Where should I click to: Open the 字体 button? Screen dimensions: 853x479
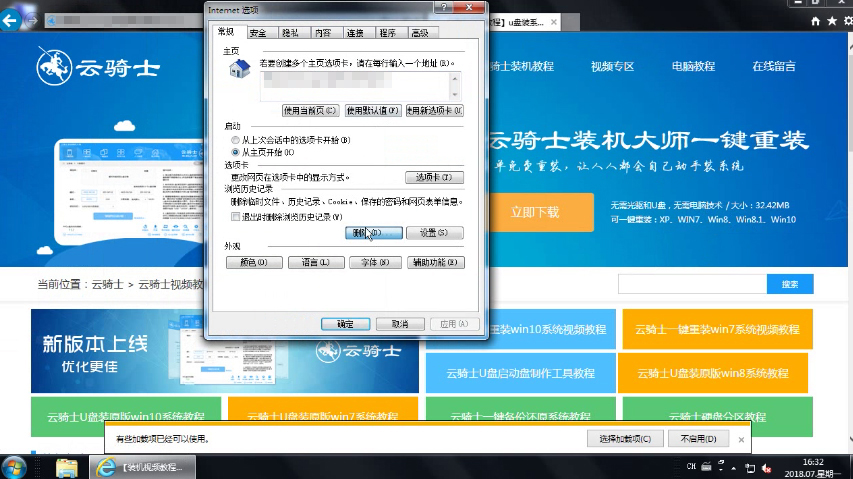pyautogui.click(x=376, y=263)
